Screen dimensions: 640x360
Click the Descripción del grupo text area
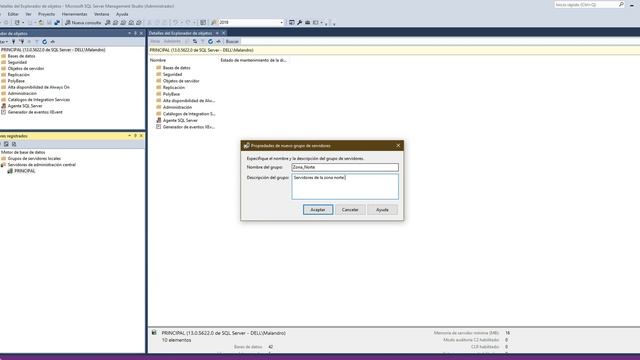[x=345, y=187]
